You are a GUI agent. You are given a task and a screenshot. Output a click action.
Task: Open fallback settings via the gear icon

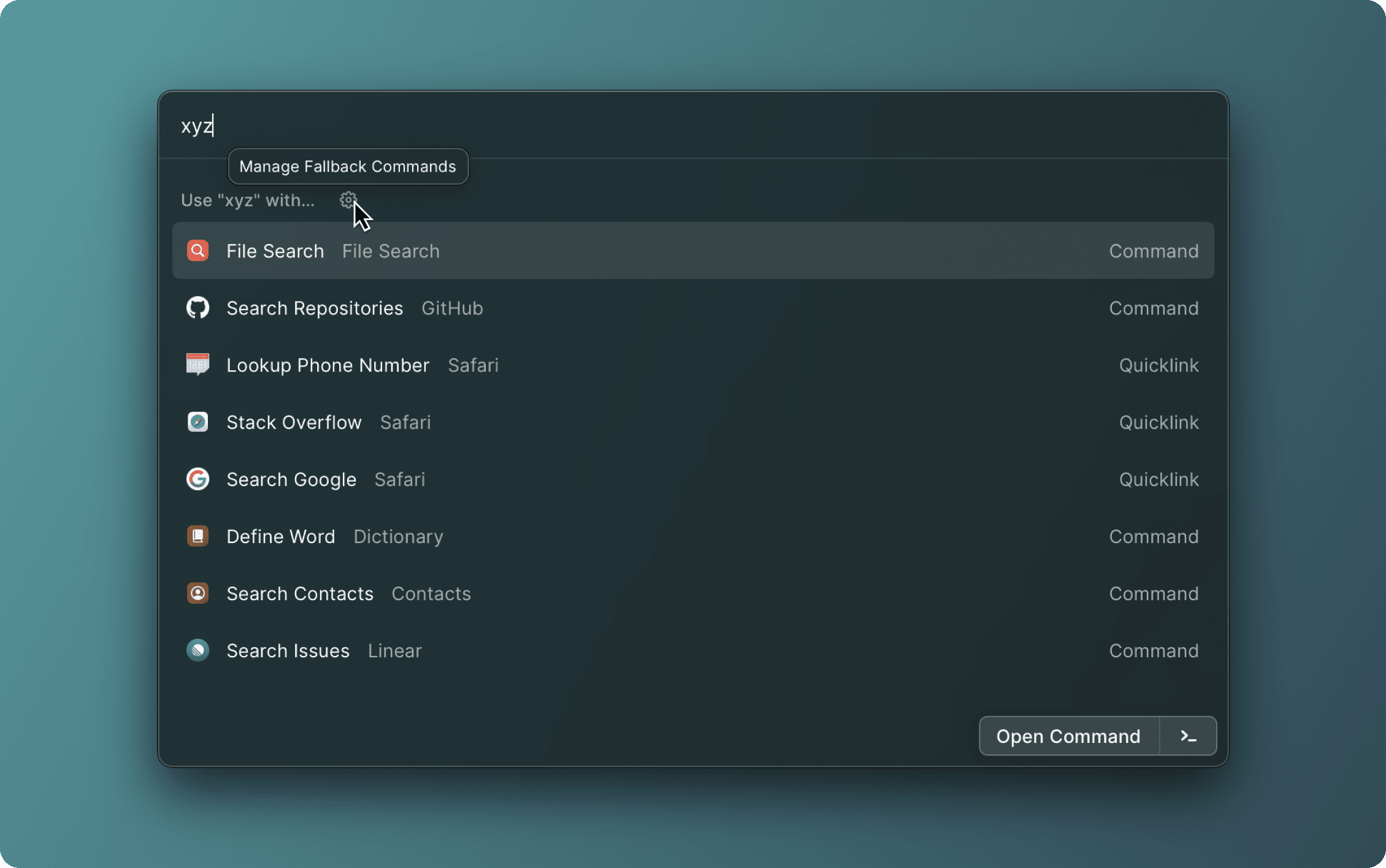pos(348,200)
